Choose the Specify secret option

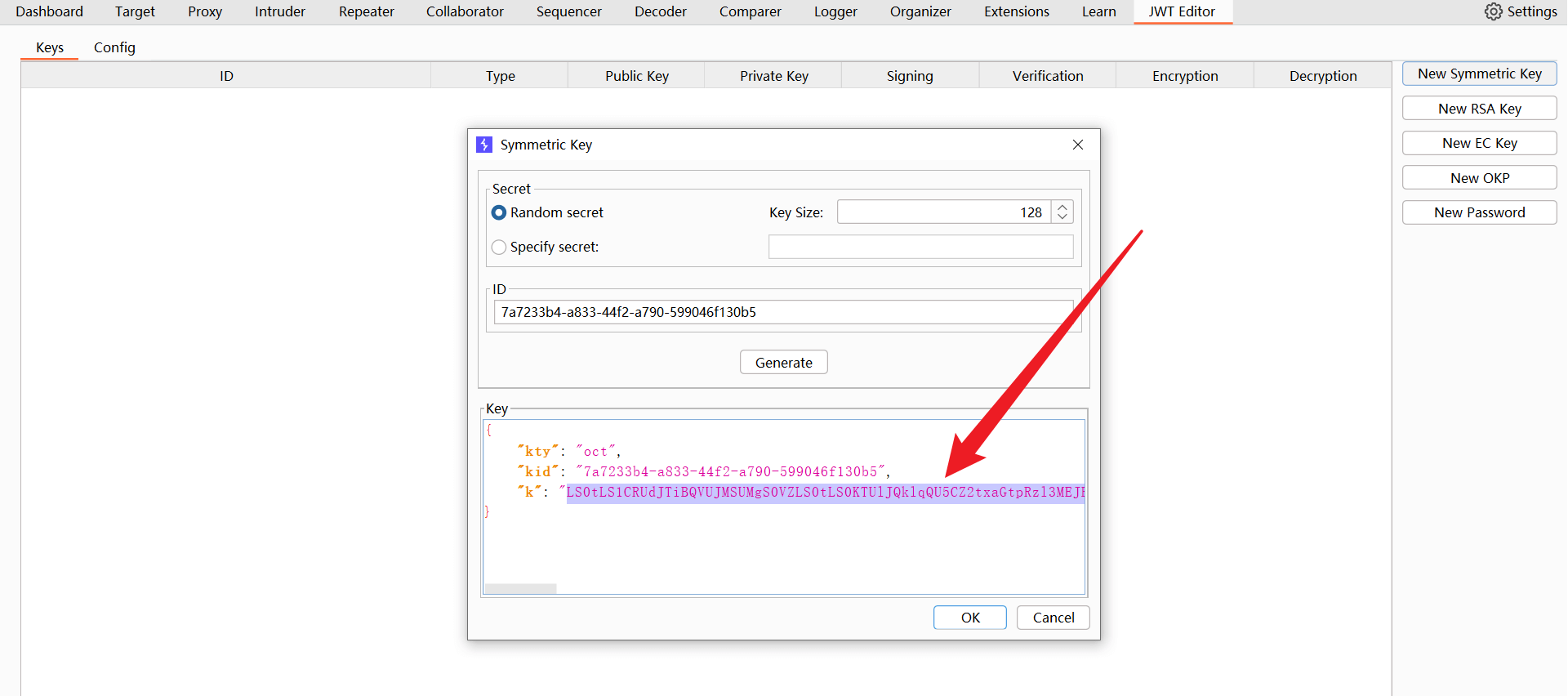click(x=499, y=247)
